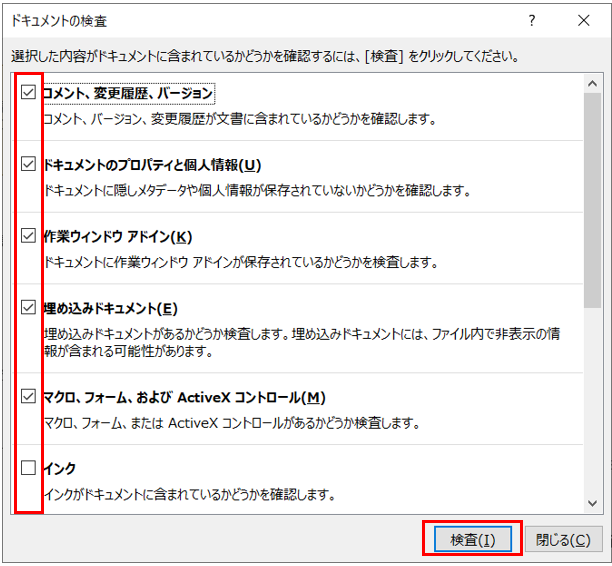Enable the インク checkbox
This screenshot has width=612, height=566.
[x=28, y=468]
